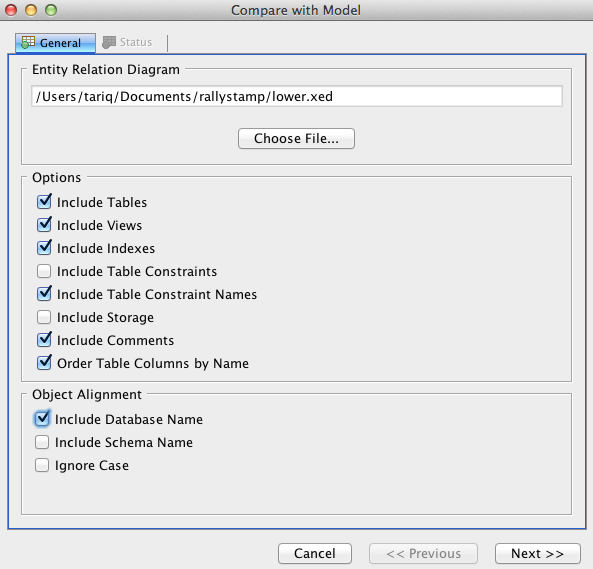Toggle Order Table Columns by Name

click(x=44, y=363)
